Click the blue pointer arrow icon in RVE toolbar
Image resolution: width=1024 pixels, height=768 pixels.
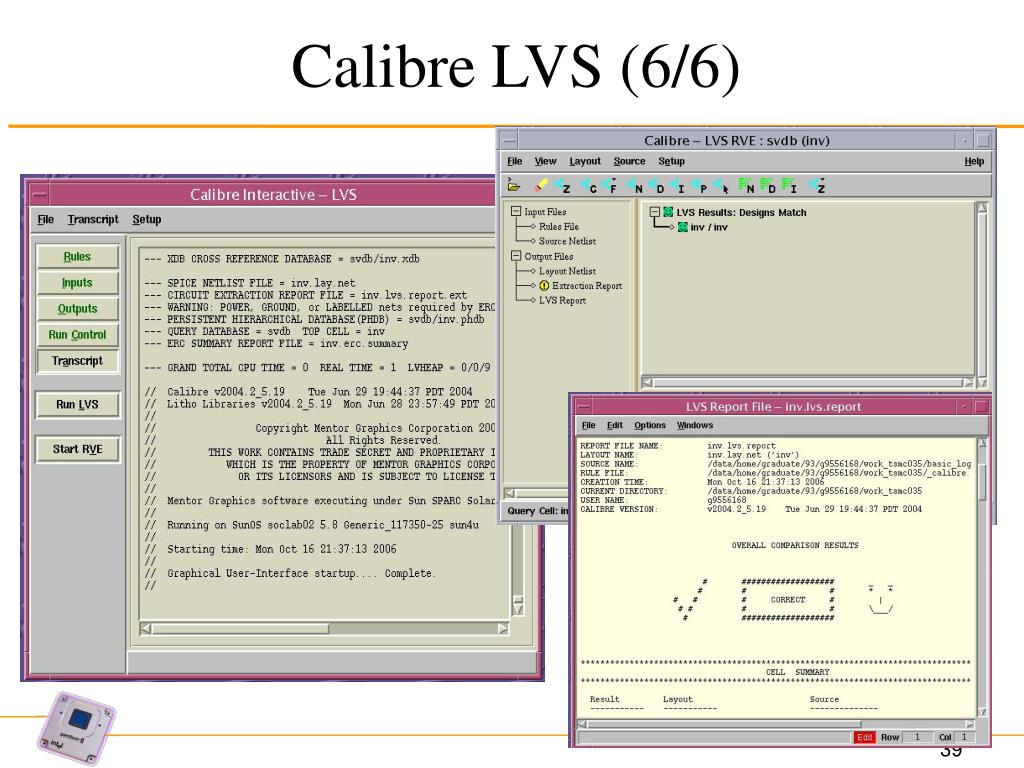[722, 187]
